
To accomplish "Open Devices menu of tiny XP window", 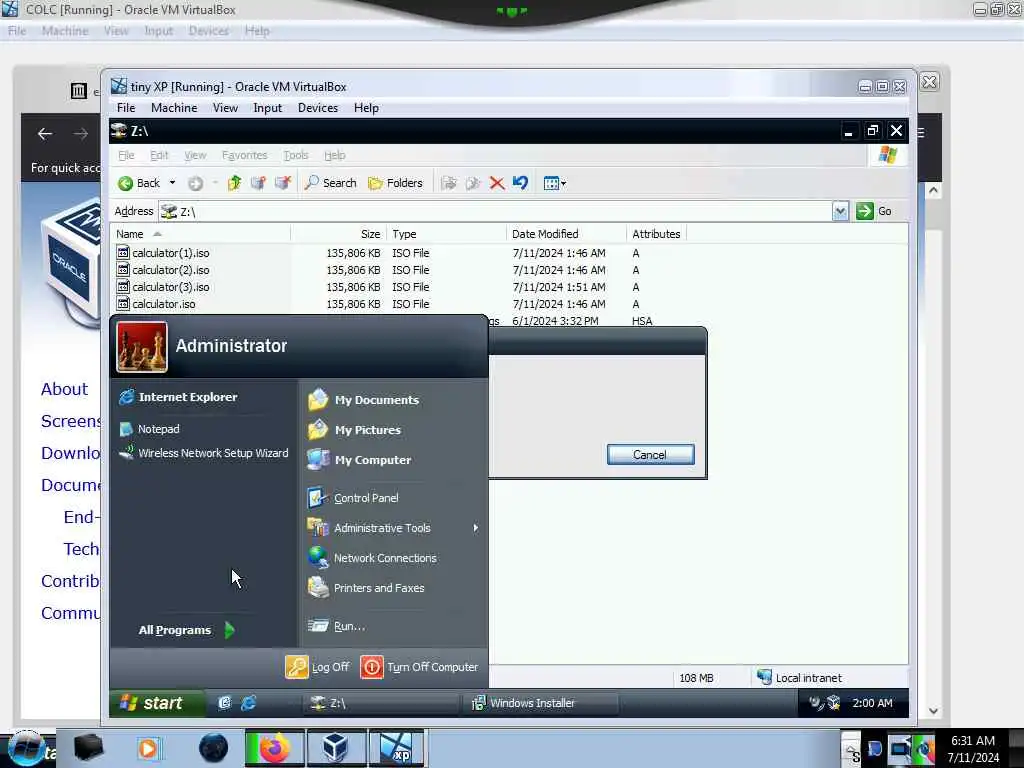I will tap(317, 108).
